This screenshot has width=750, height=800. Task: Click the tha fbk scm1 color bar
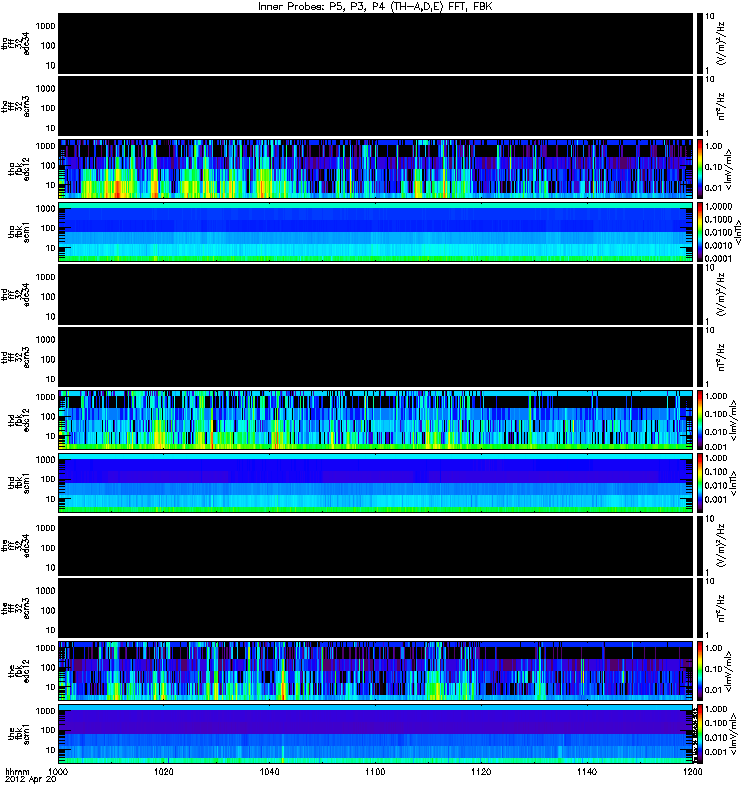[x=699, y=232]
